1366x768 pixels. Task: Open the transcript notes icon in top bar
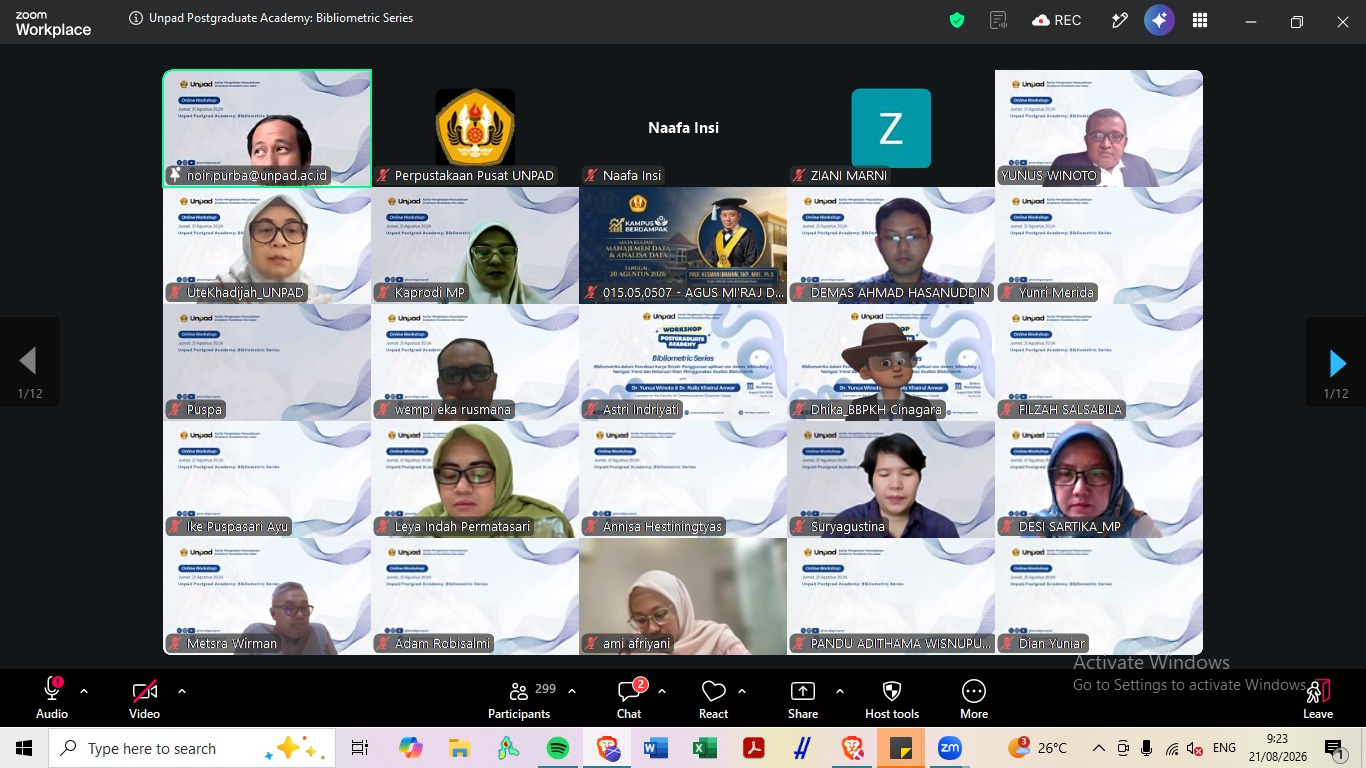coord(997,20)
